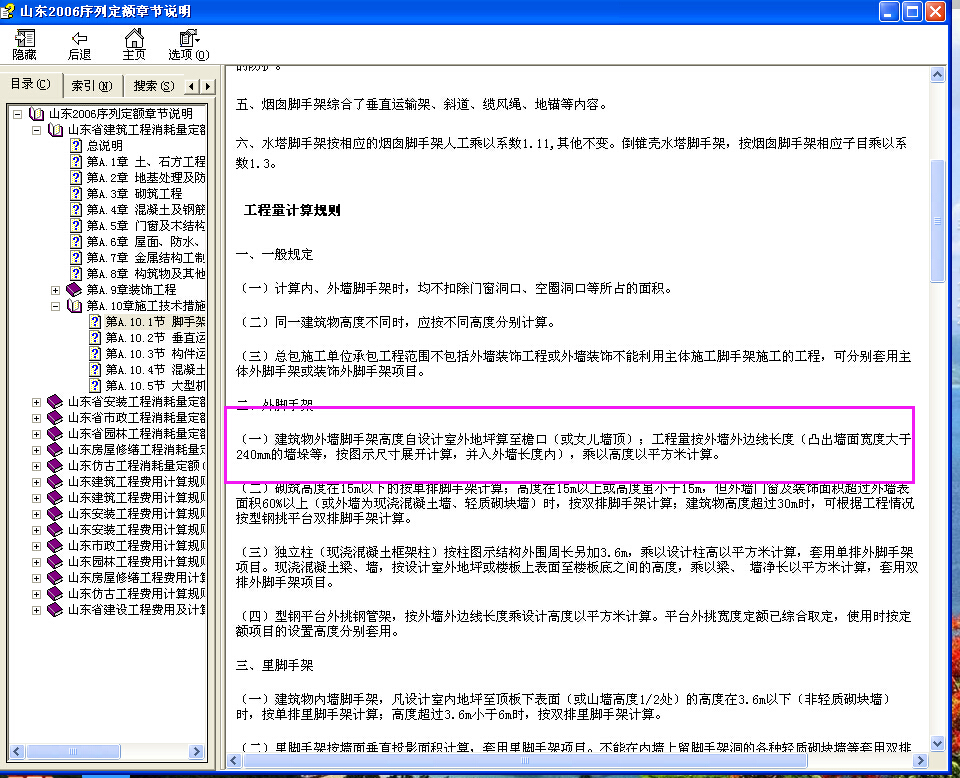Click the 后退 (Back) toolbar button

[80, 45]
